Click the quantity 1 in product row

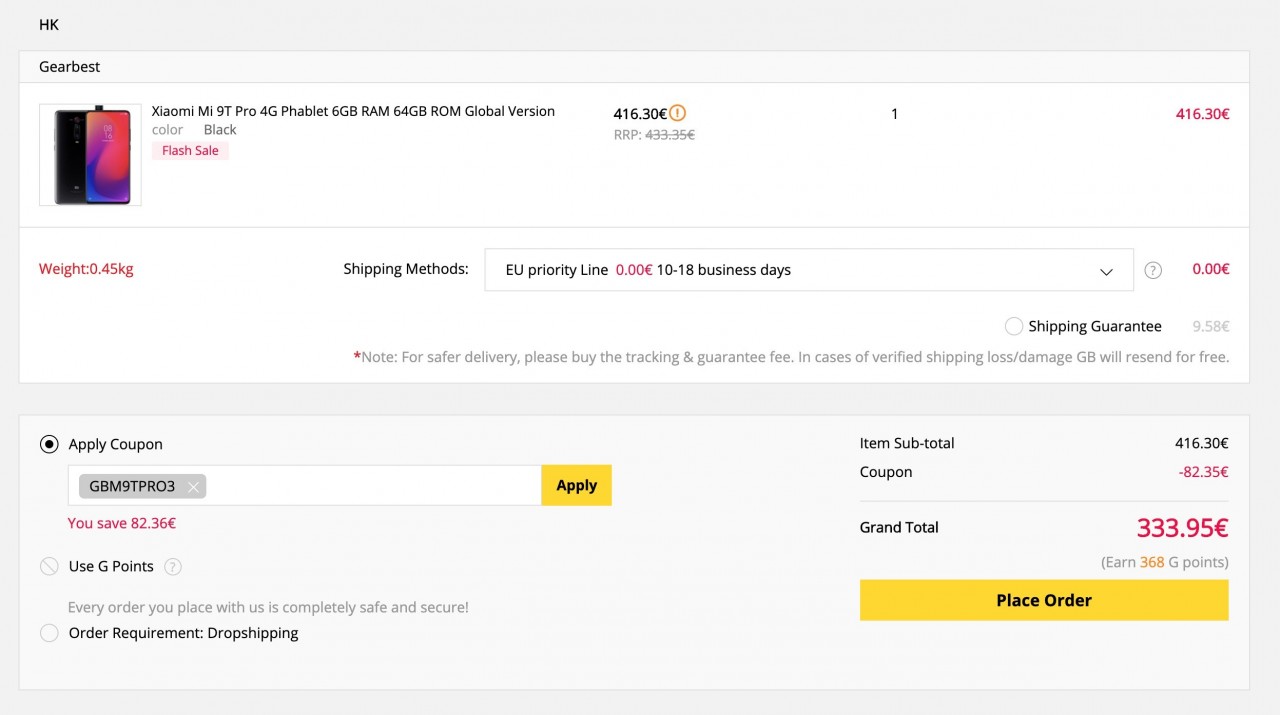point(895,114)
